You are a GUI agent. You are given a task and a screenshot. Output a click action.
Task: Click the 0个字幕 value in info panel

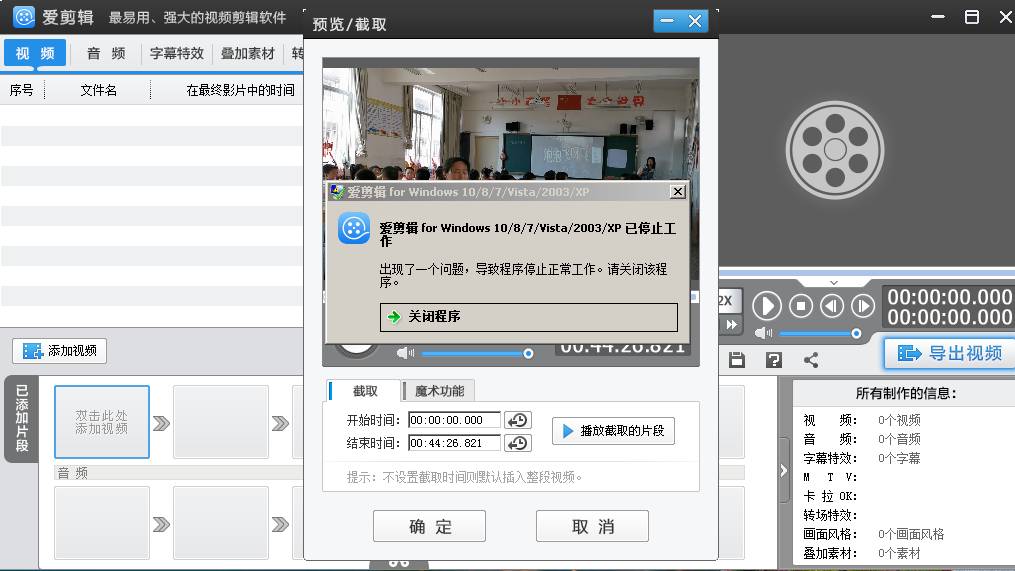coord(899,458)
